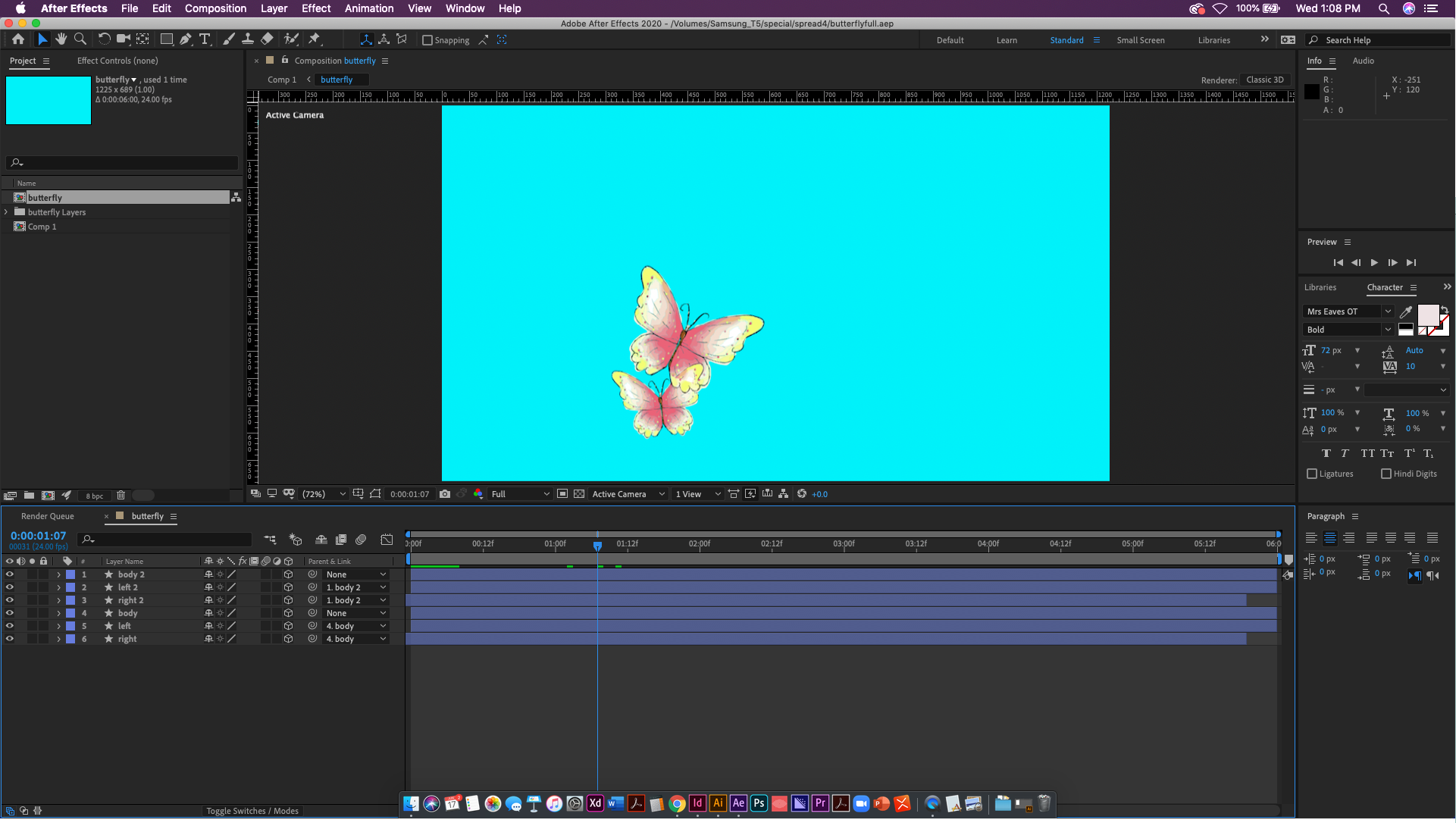Screen dimensions: 1456x823
Task: Click the eyedropper in Character panel
Action: 1406,311
